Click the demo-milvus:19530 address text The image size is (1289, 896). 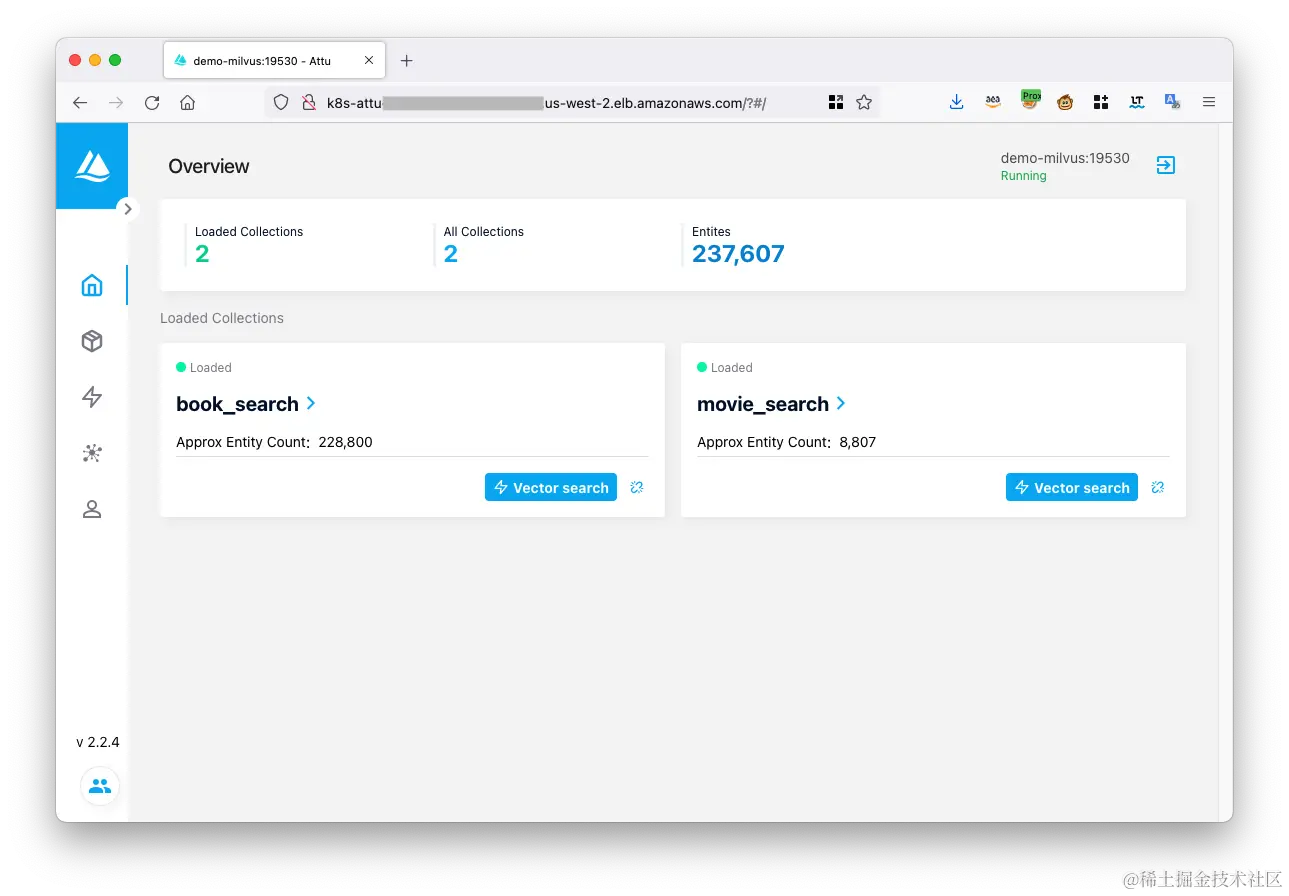point(1065,158)
